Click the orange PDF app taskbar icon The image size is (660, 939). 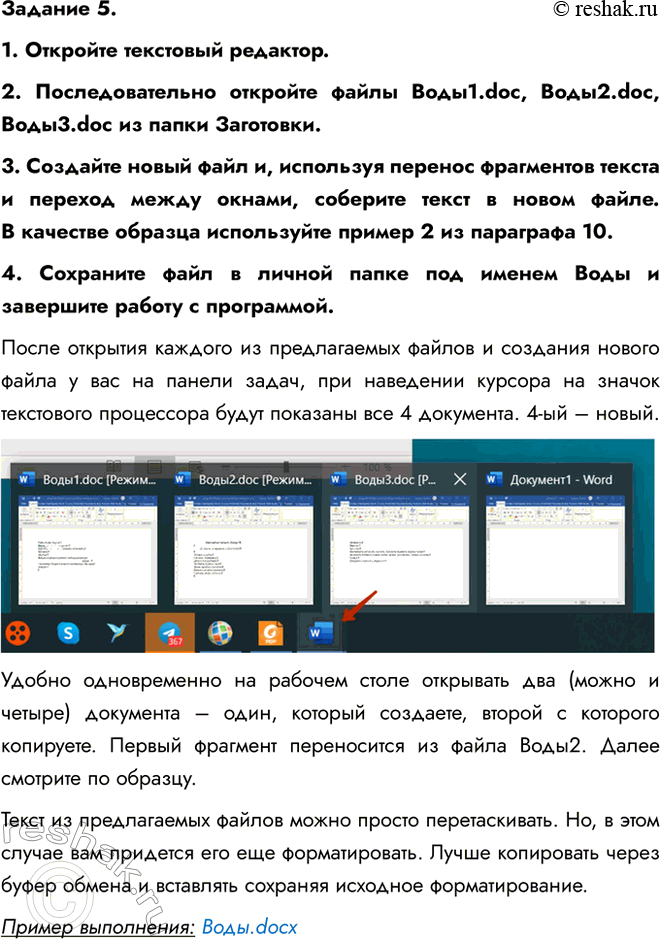[271, 632]
